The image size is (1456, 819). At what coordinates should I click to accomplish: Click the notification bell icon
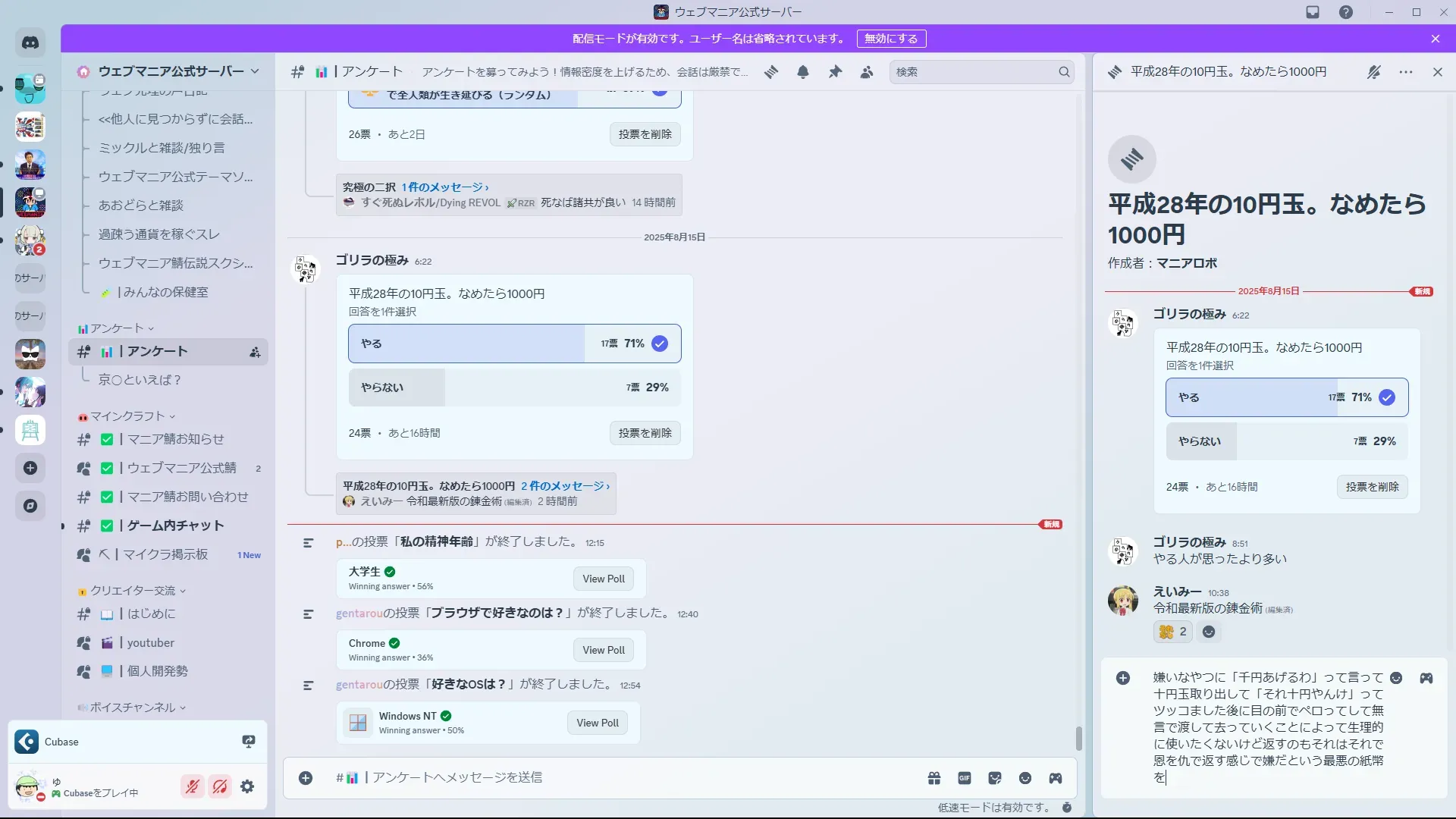coord(803,72)
